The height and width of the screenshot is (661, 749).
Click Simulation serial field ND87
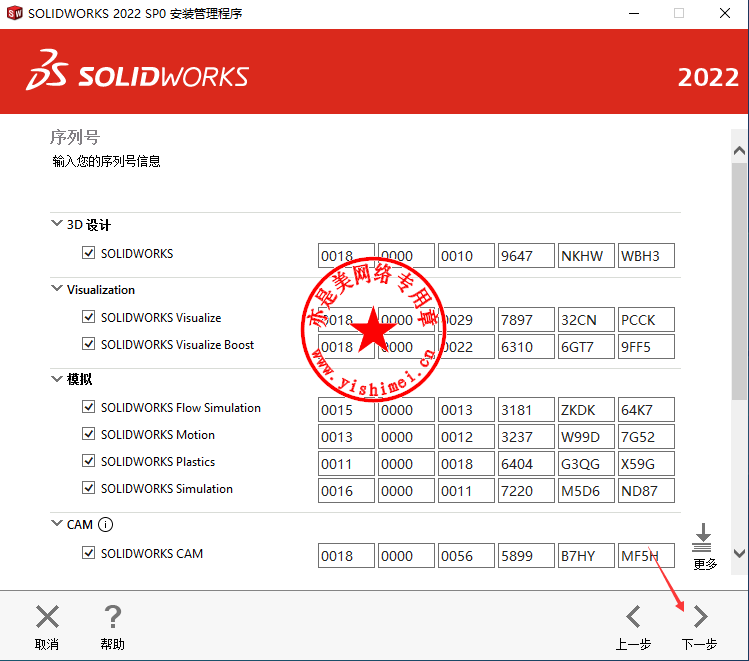click(646, 490)
